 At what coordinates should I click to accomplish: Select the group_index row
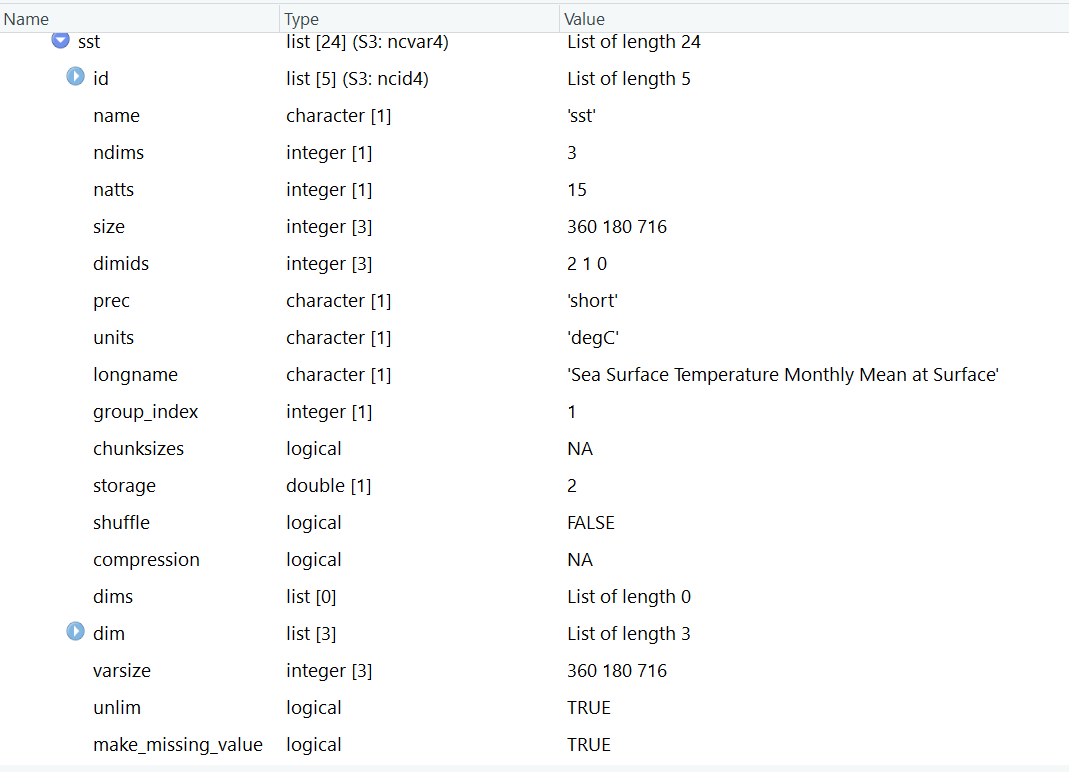pos(146,412)
